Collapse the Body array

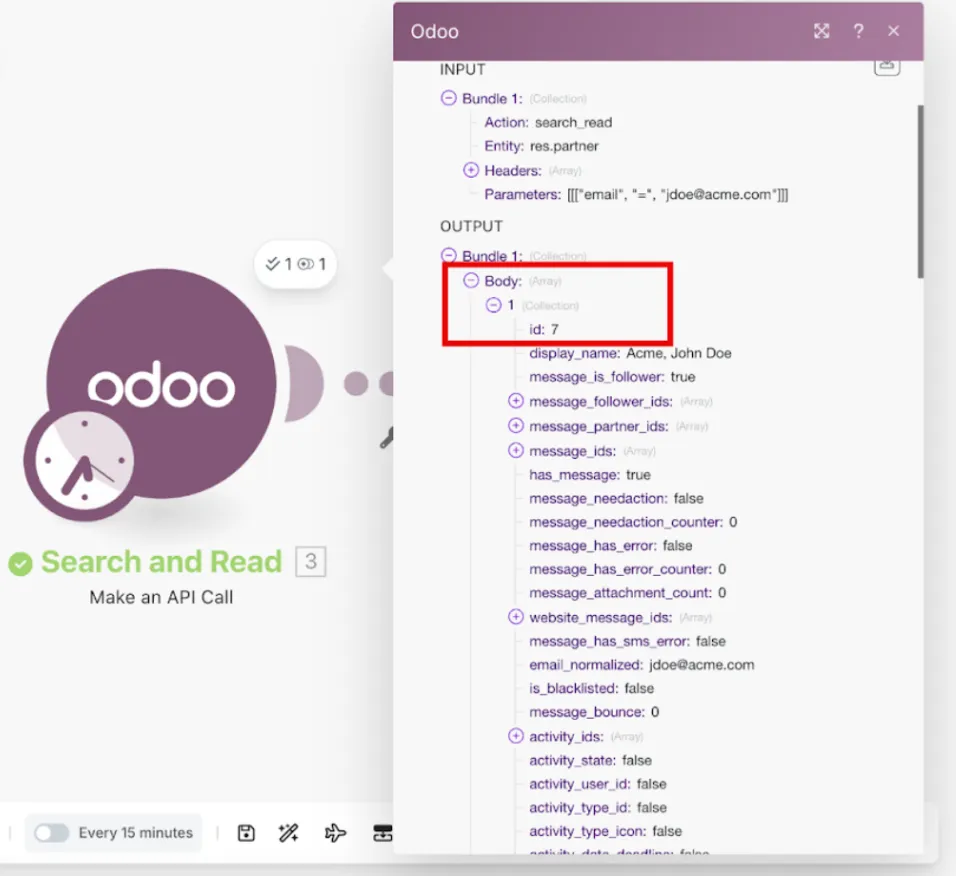point(471,280)
